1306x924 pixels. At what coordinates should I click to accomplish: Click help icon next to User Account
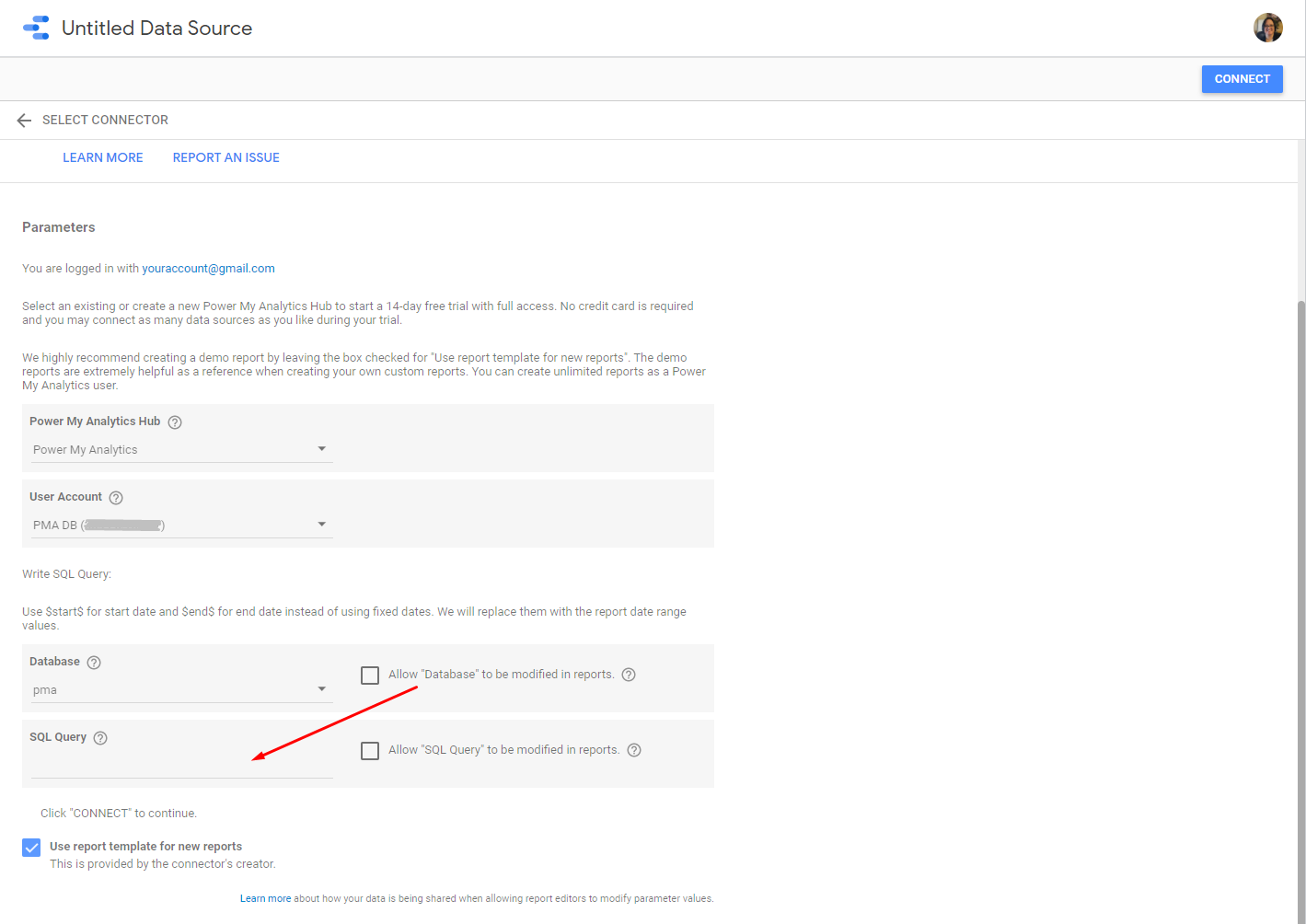[116, 498]
